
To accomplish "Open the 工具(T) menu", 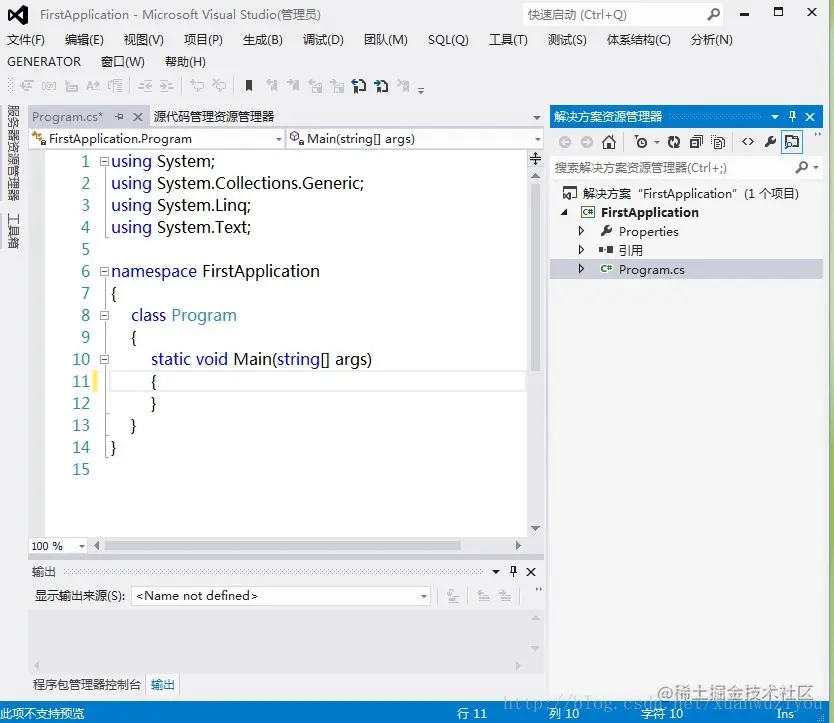I will click(x=508, y=40).
